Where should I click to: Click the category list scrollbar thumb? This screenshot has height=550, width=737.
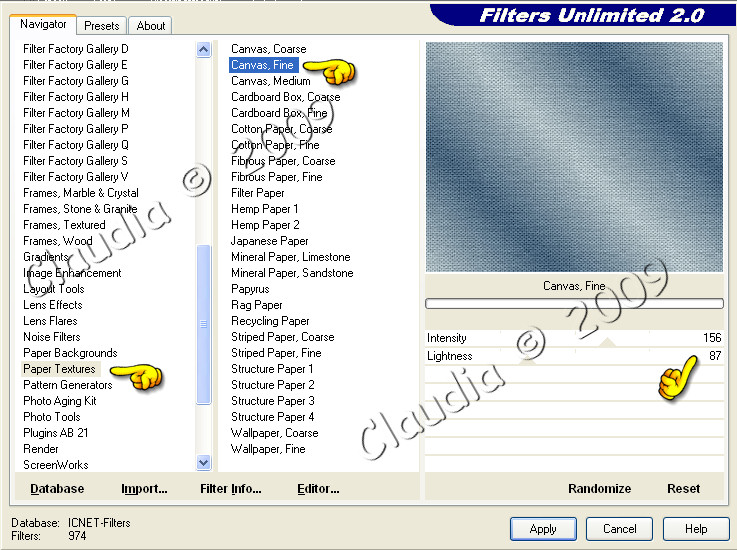(x=204, y=324)
